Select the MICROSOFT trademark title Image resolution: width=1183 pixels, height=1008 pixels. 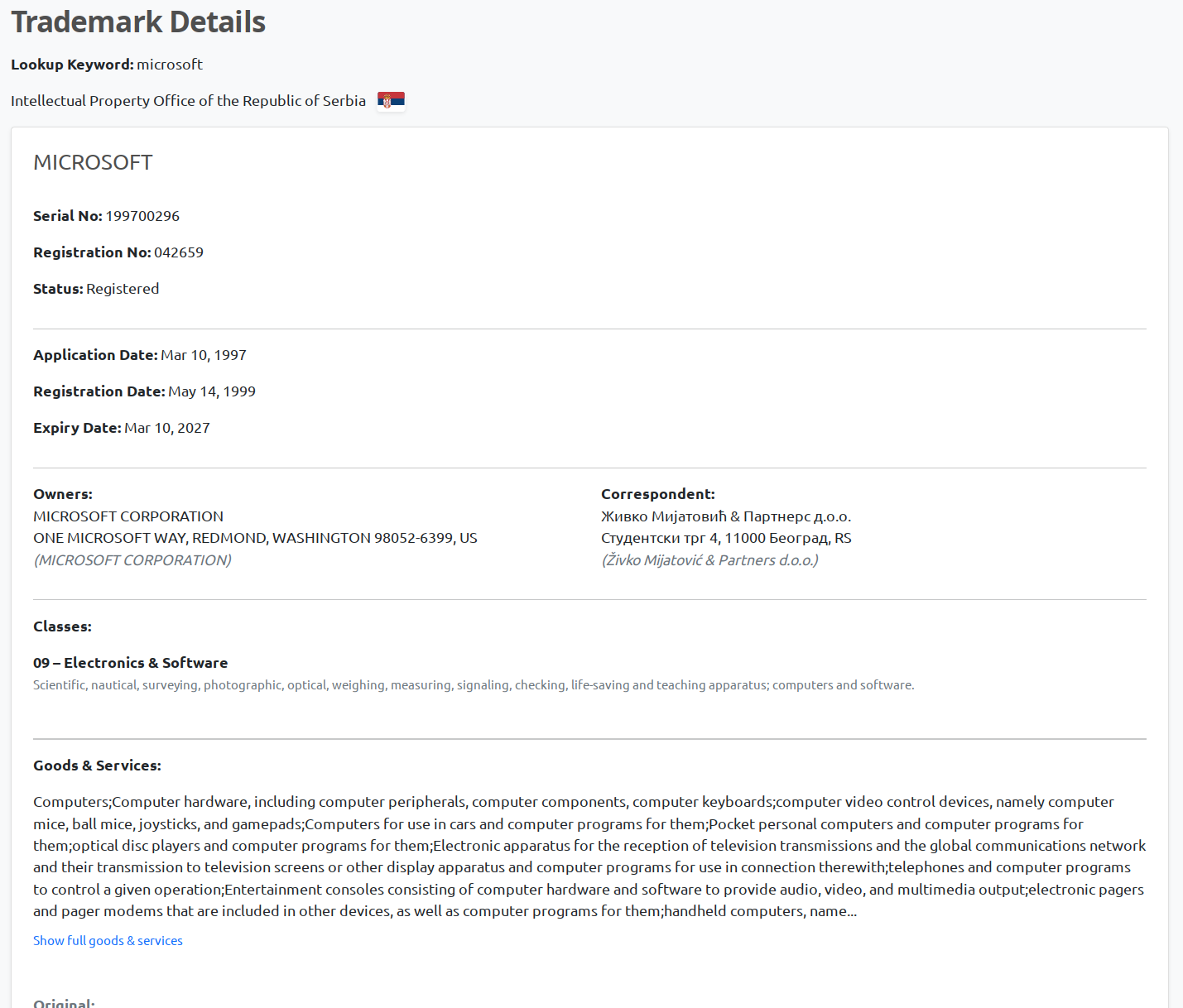coord(93,162)
